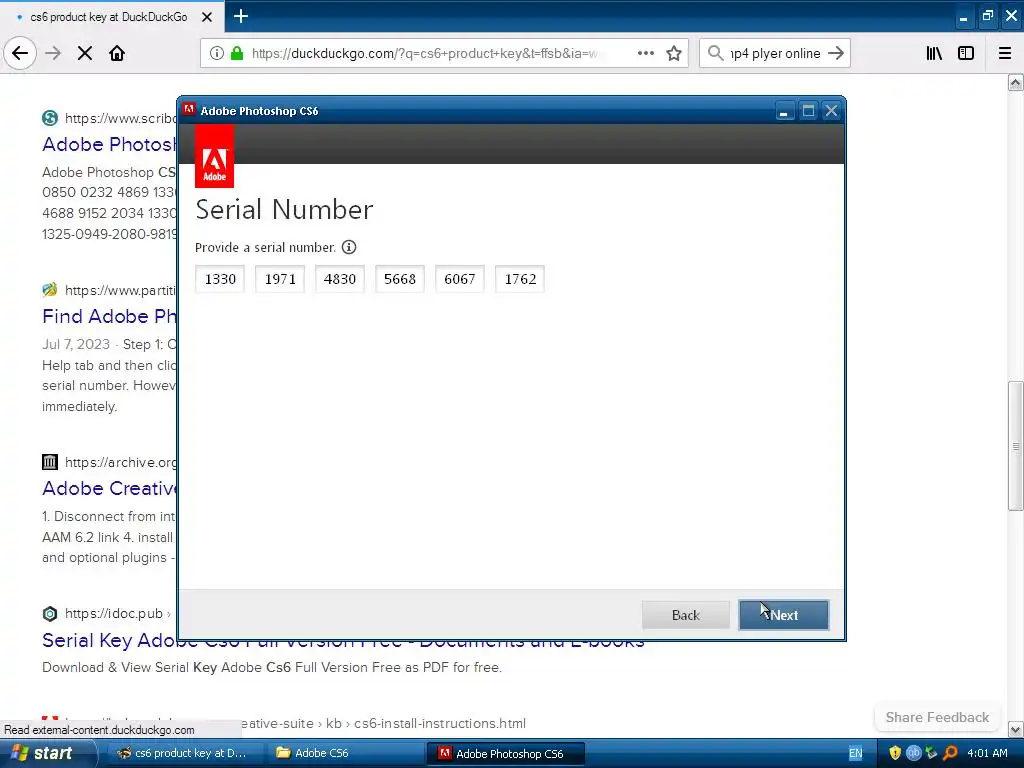The height and width of the screenshot is (768, 1024).
Task: Click the 'https://archive.org' result URL text
Action: coord(121,462)
